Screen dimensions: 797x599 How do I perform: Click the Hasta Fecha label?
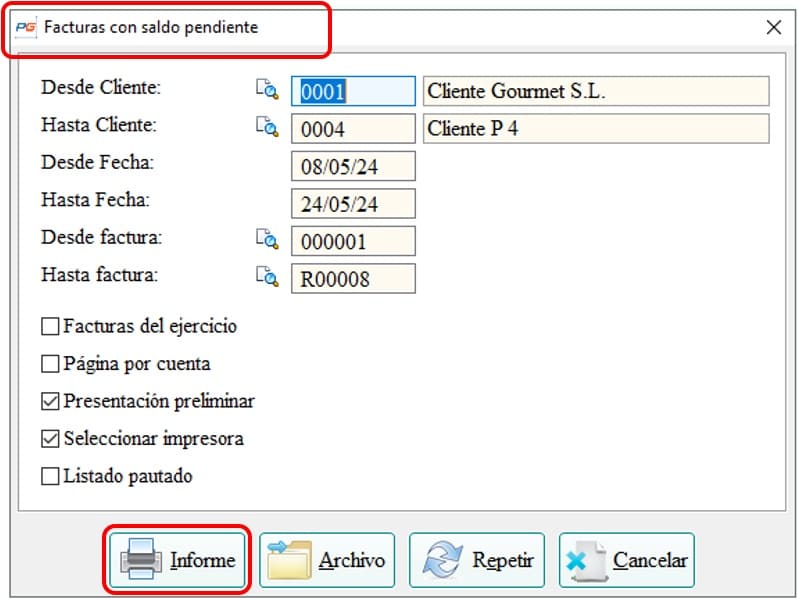(96, 200)
